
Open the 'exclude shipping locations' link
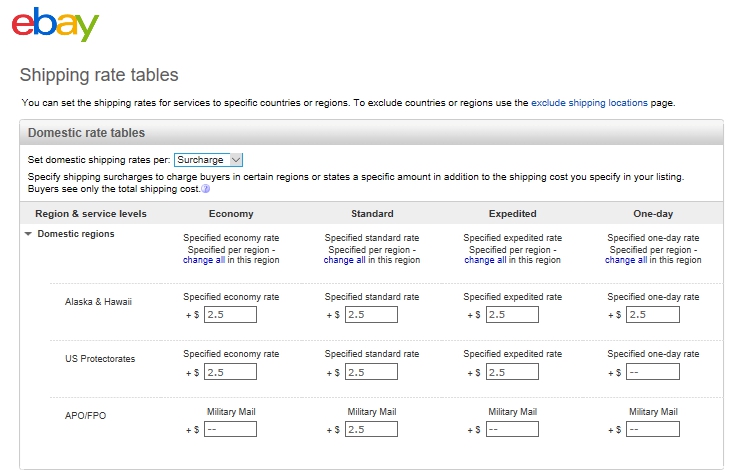tap(589, 103)
